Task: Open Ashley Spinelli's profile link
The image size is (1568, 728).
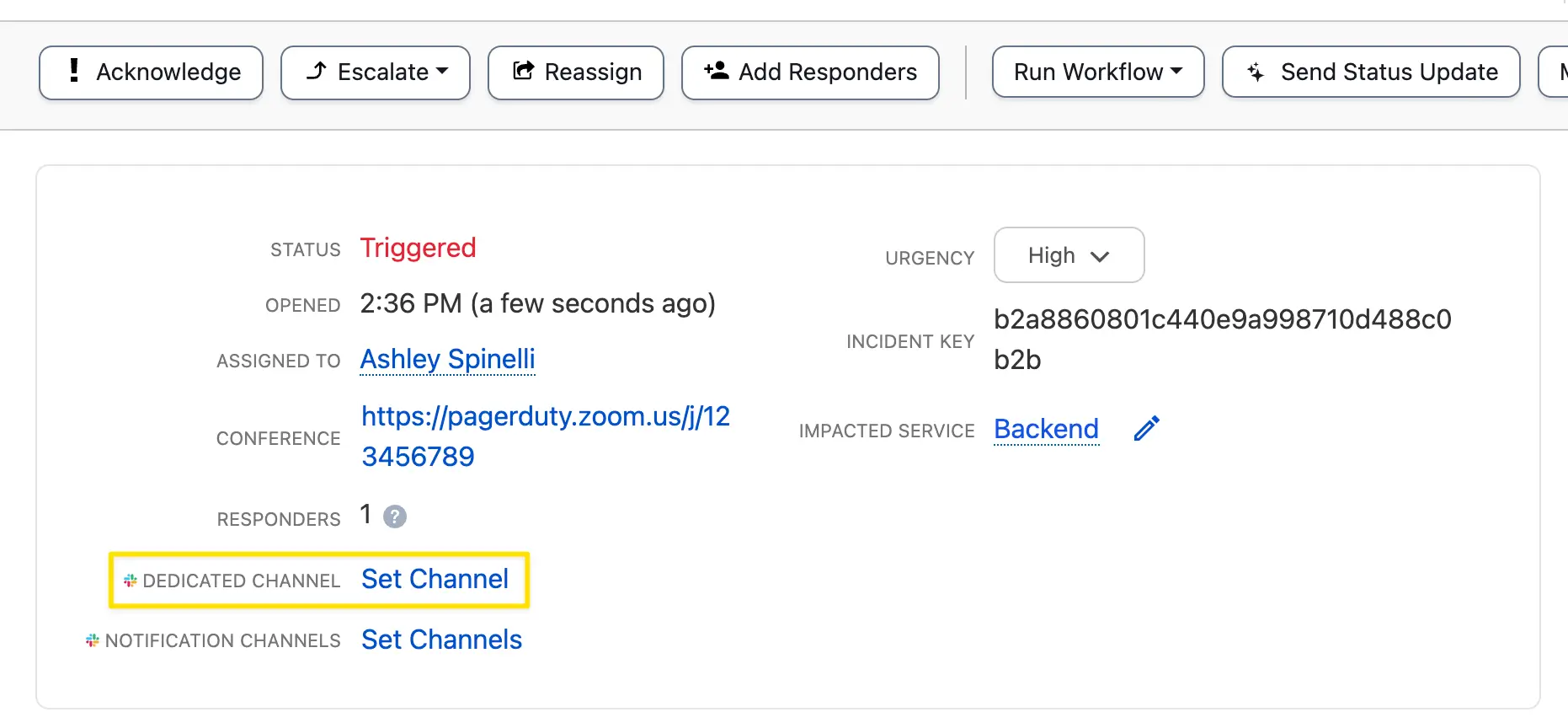Action: click(447, 359)
